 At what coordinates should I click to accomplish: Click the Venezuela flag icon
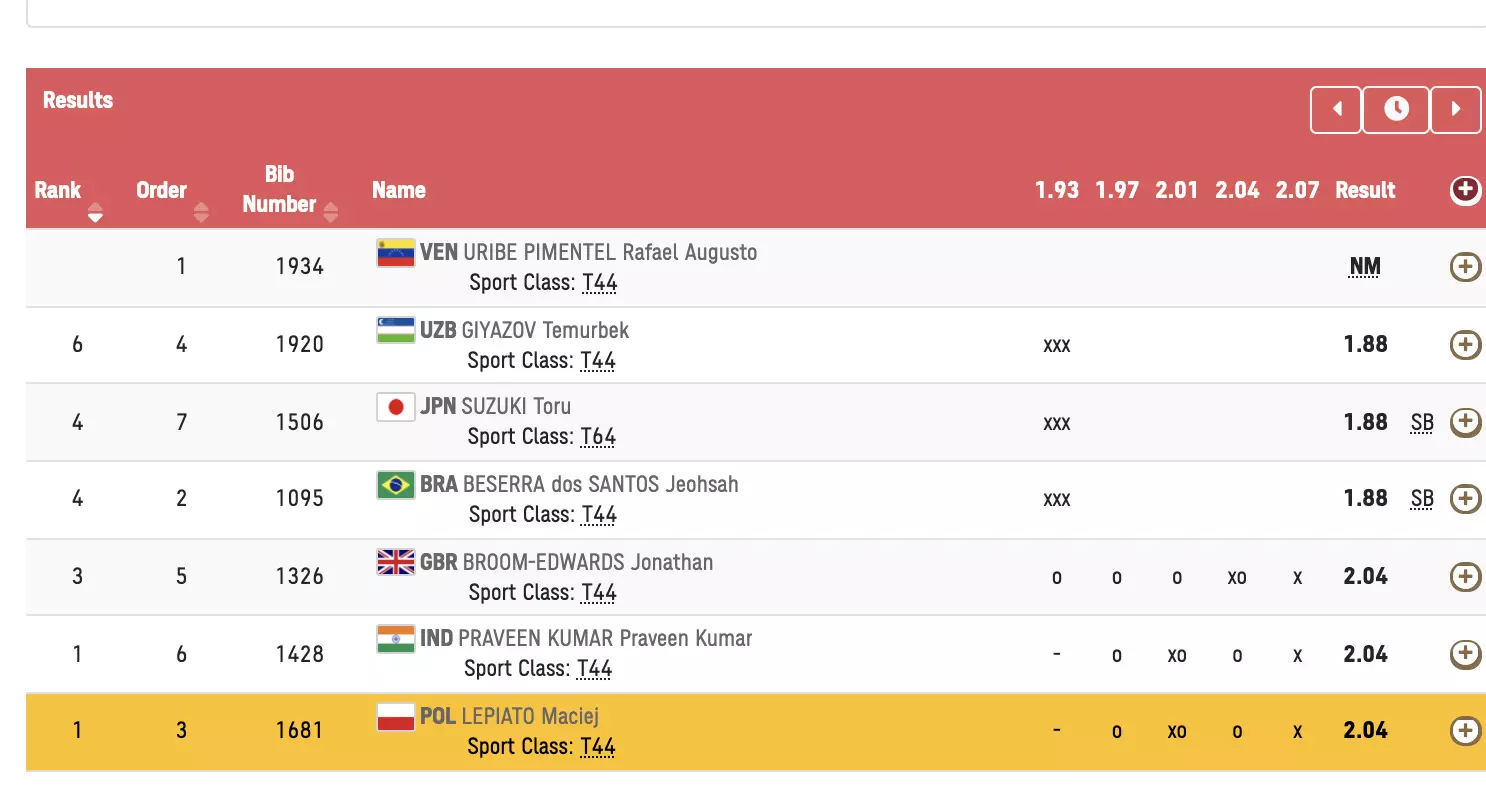pos(395,253)
